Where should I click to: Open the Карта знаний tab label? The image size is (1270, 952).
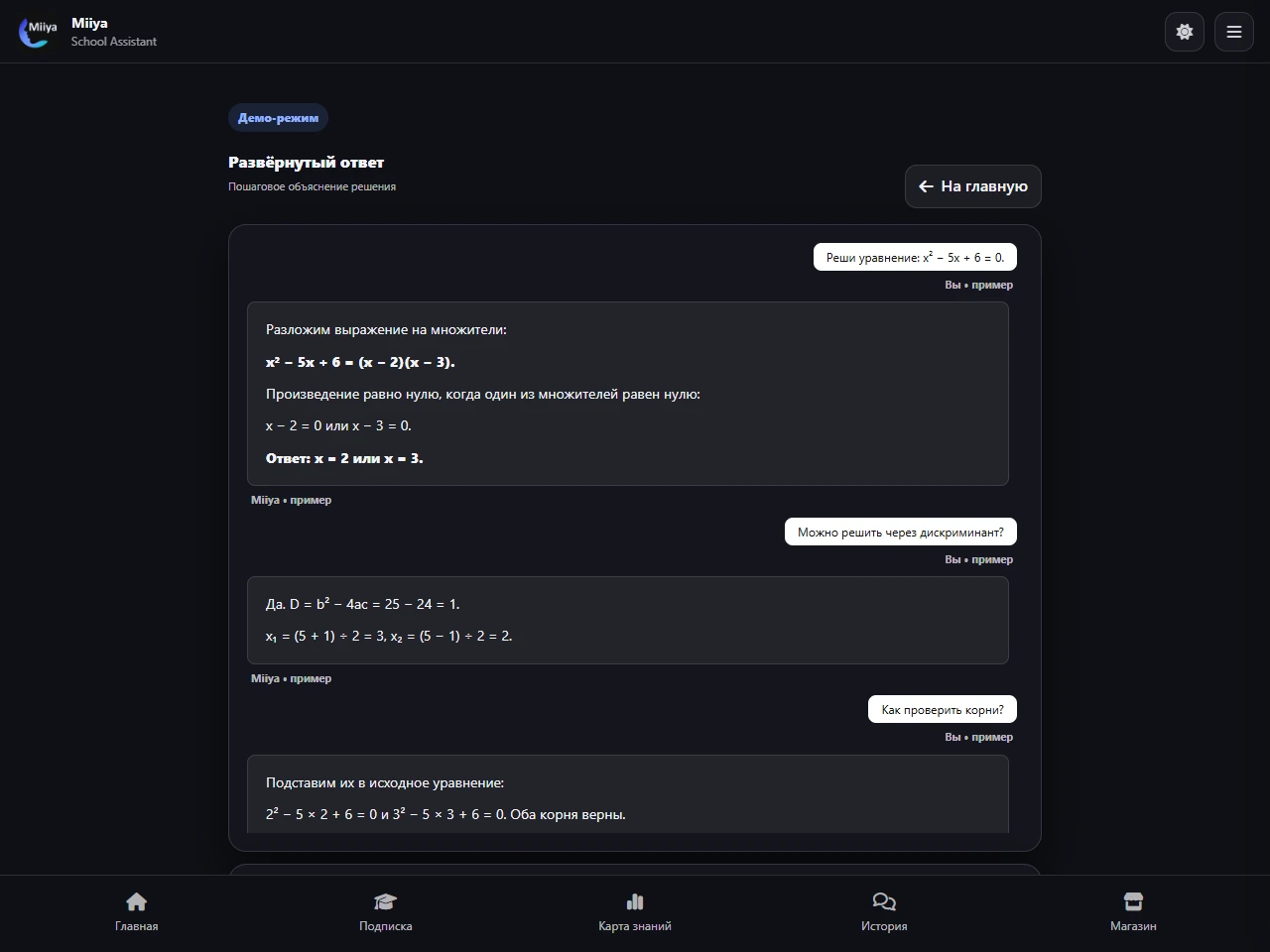click(635, 926)
